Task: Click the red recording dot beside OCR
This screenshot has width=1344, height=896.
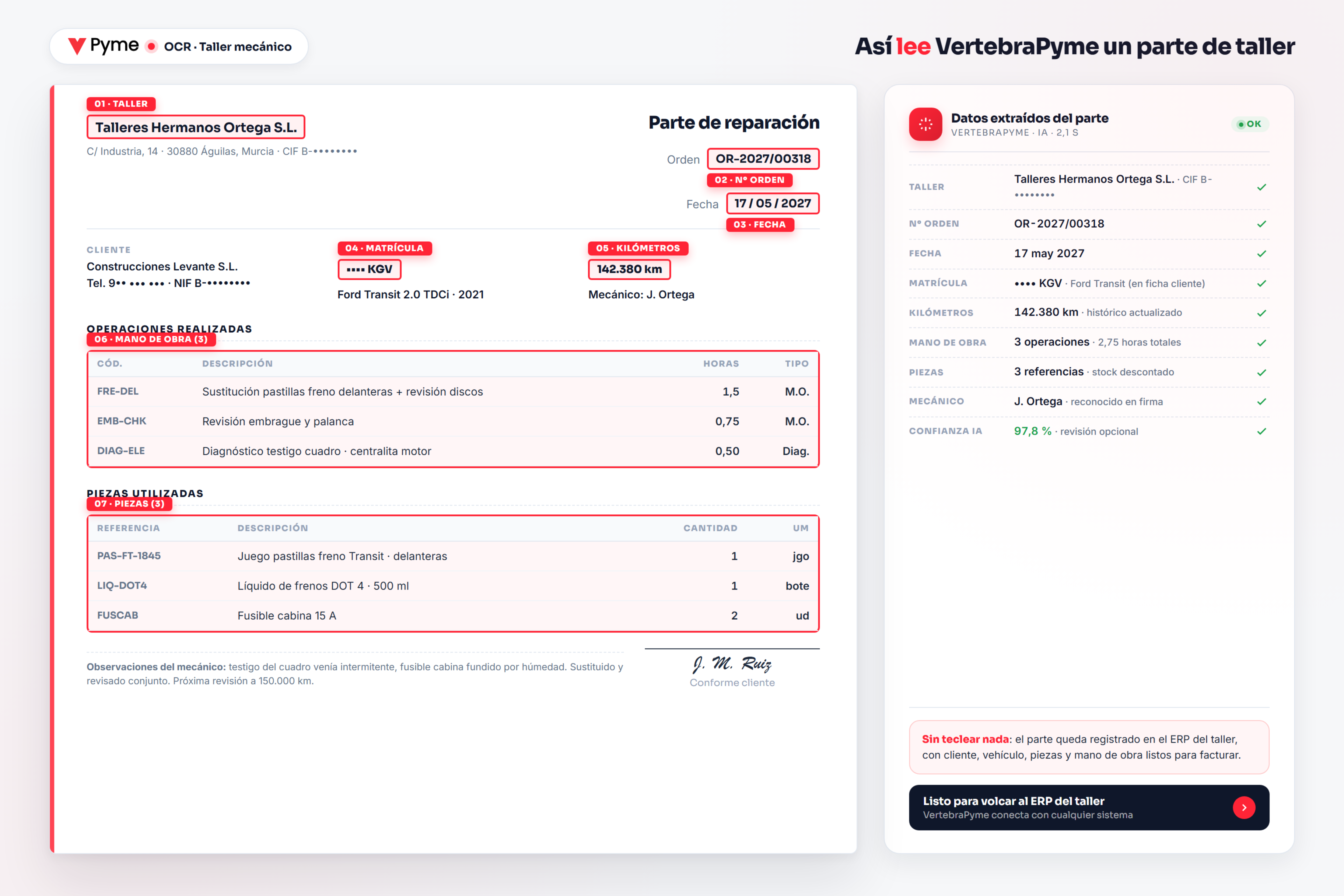Action: coord(151,46)
